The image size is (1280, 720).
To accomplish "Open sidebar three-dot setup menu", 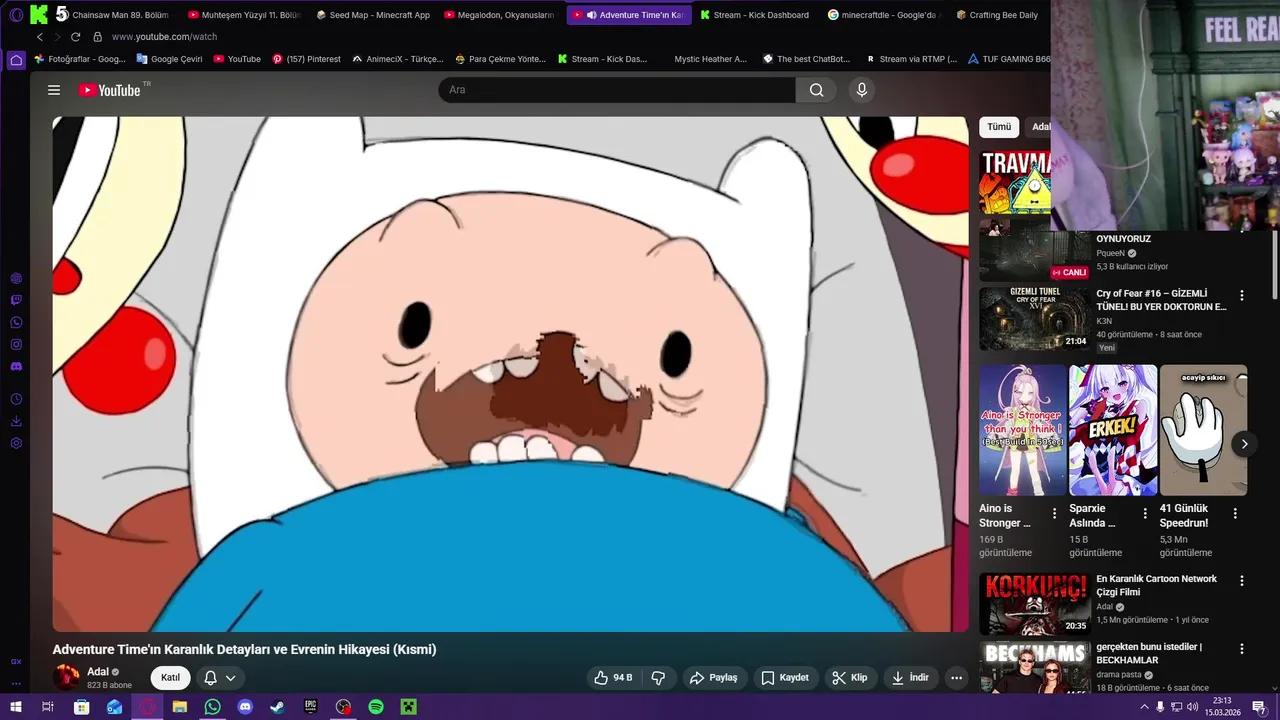I will [x=16, y=684].
